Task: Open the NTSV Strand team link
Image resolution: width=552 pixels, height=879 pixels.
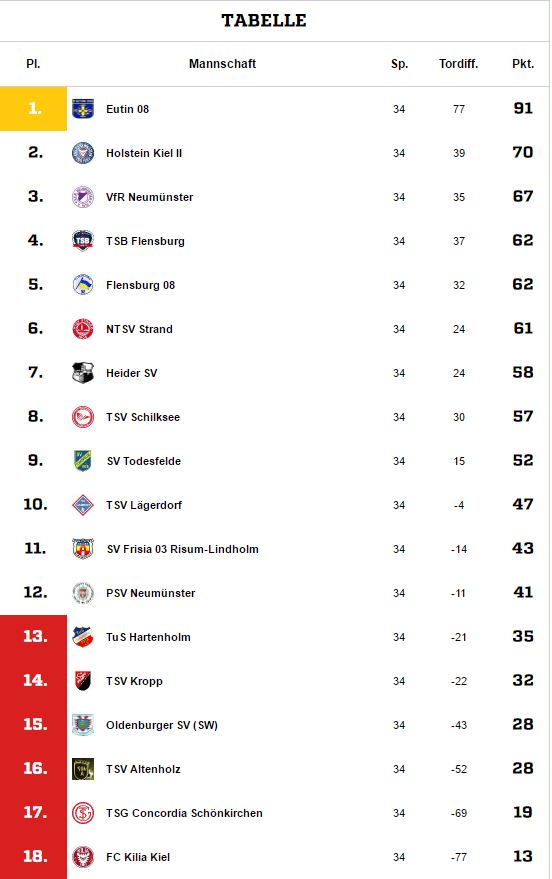Action: (x=140, y=329)
